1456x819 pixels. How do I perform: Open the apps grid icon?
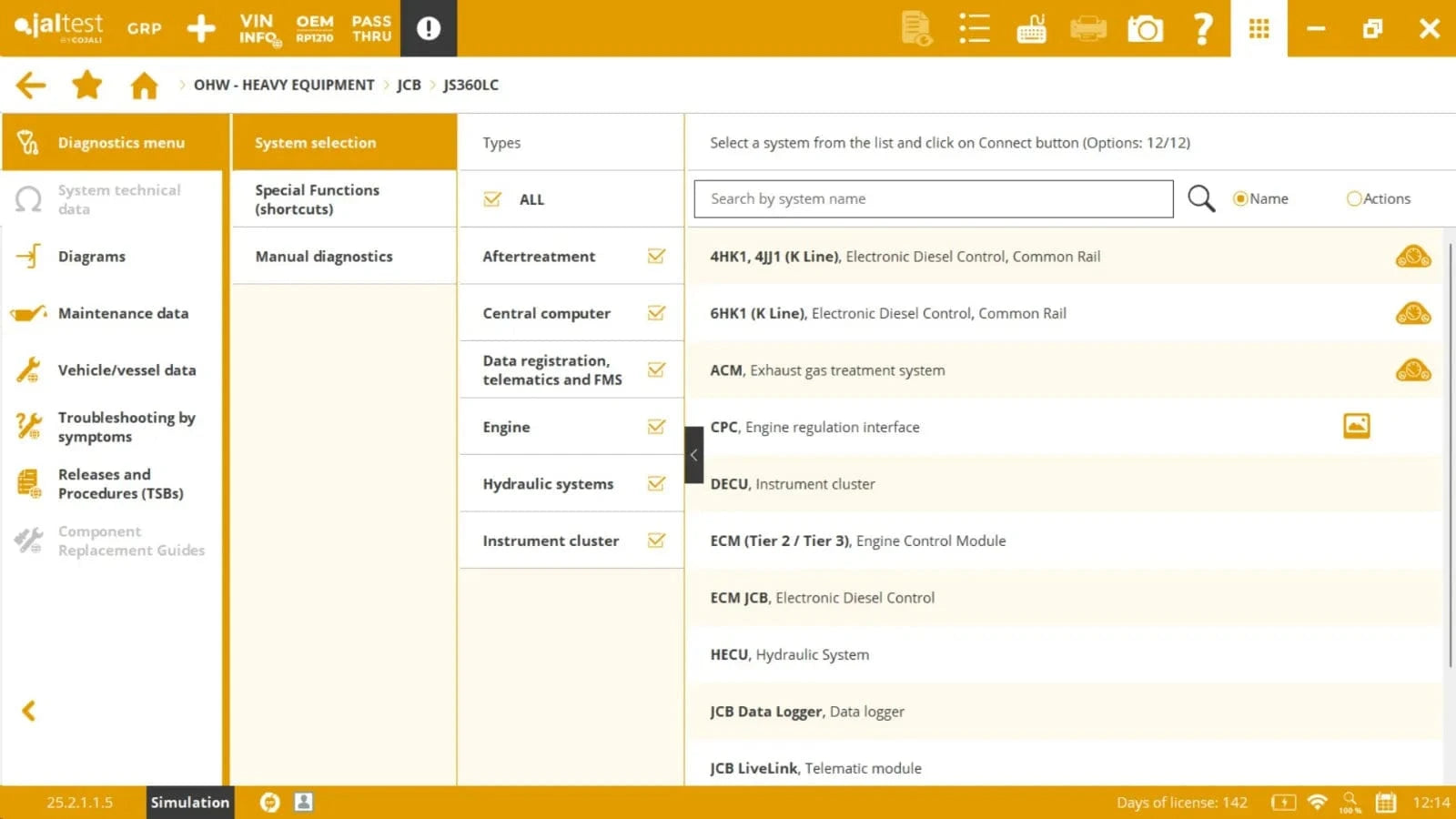pyautogui.click(x=1259, y=29)
